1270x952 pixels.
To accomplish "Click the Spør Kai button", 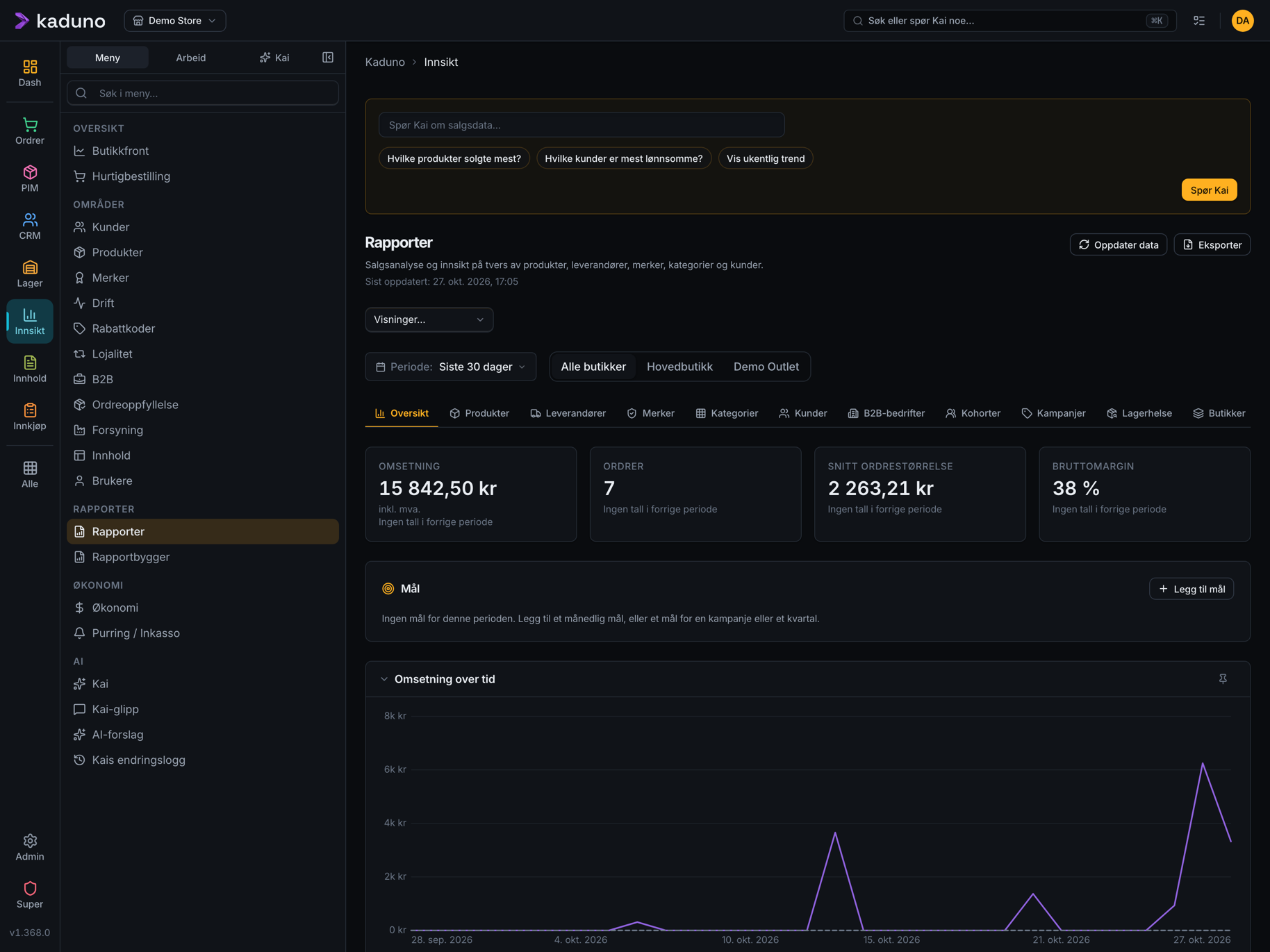I will pos(1209,190).
